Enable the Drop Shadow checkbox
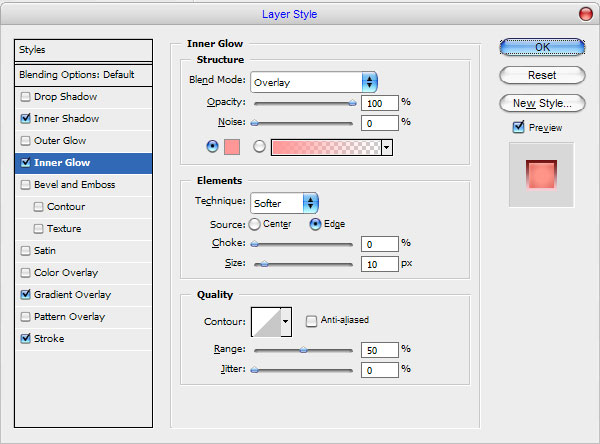Image resolution: width=600 pixels, height=444 pixels. [25, 96]
